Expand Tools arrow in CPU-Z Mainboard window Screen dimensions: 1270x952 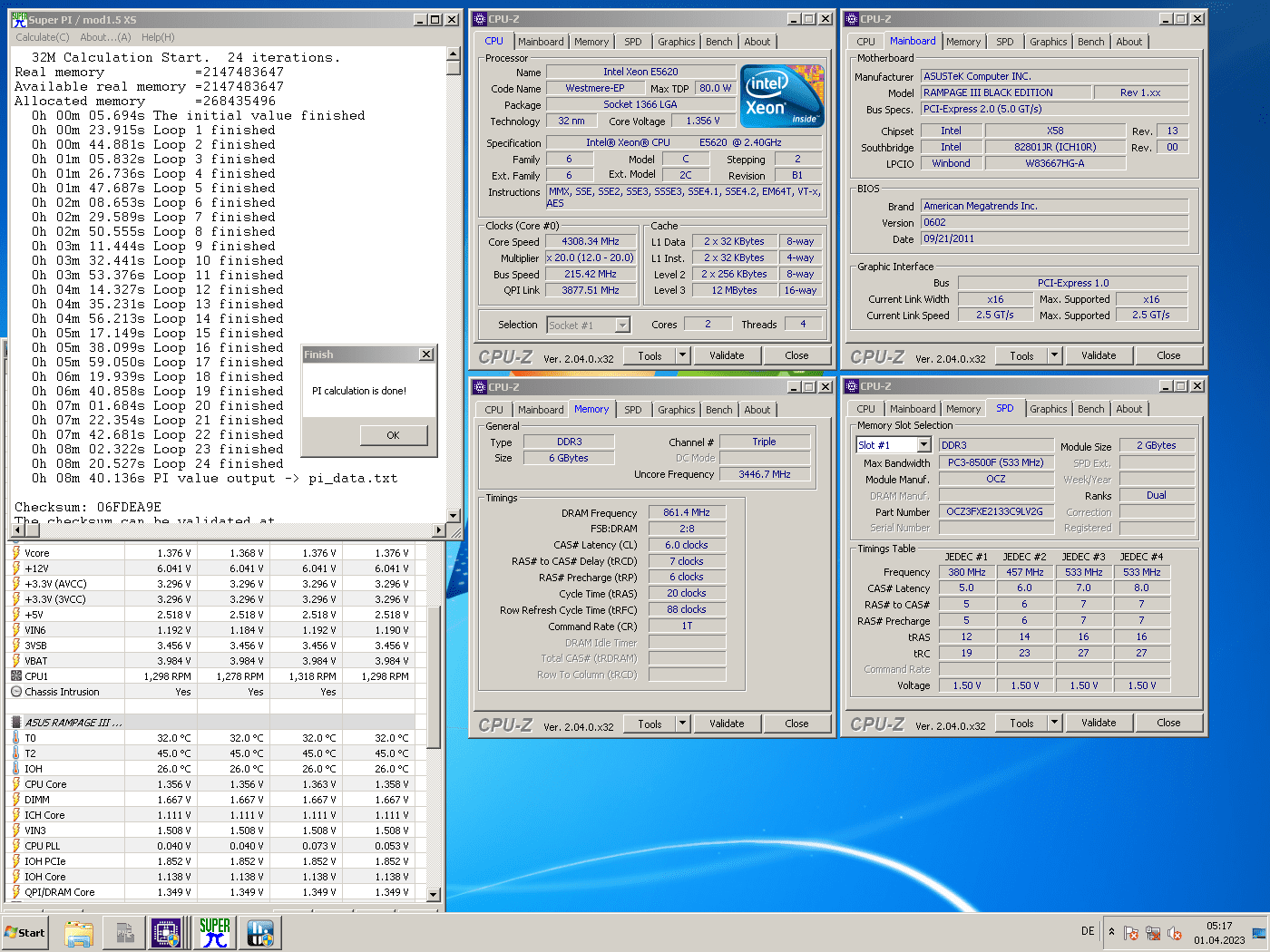(1055, 355)
